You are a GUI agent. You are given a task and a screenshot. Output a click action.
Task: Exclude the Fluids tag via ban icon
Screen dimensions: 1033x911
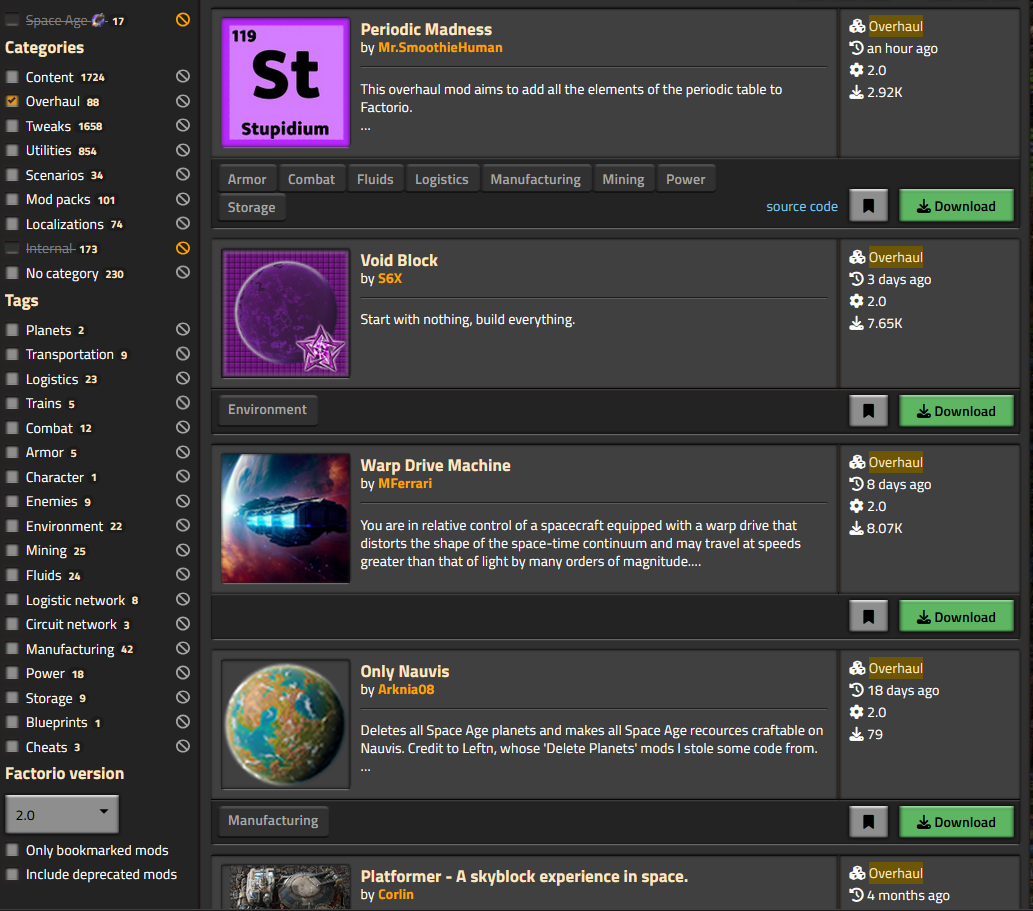182,575
